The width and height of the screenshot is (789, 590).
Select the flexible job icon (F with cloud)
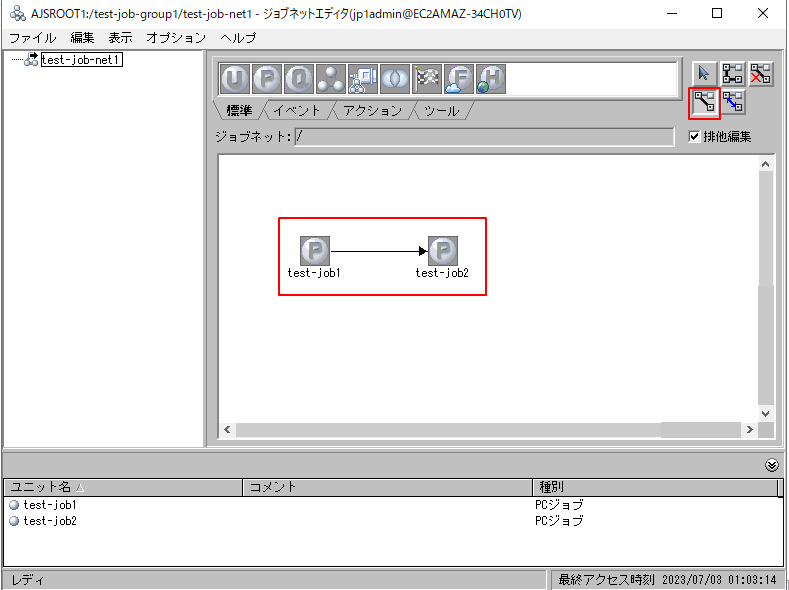tap(458, 79)
